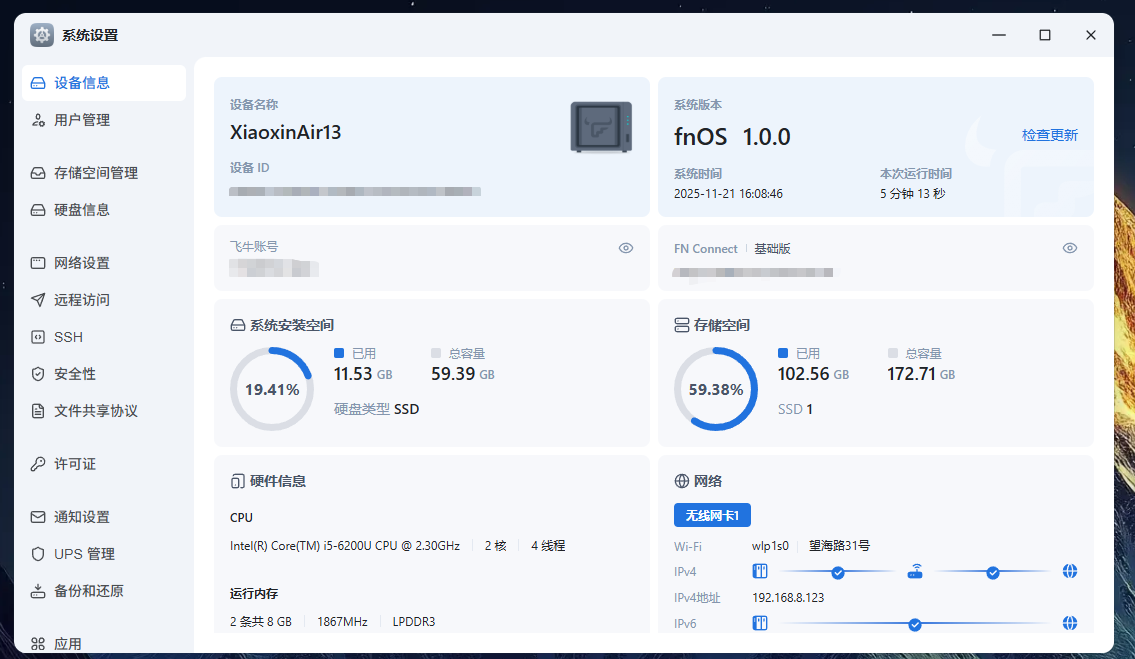Click the 安全性 shield icon

38,374
